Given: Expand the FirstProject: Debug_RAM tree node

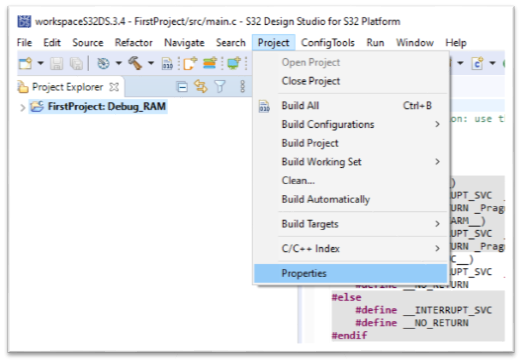Looking at the screenshot, I should click(22, 107).
